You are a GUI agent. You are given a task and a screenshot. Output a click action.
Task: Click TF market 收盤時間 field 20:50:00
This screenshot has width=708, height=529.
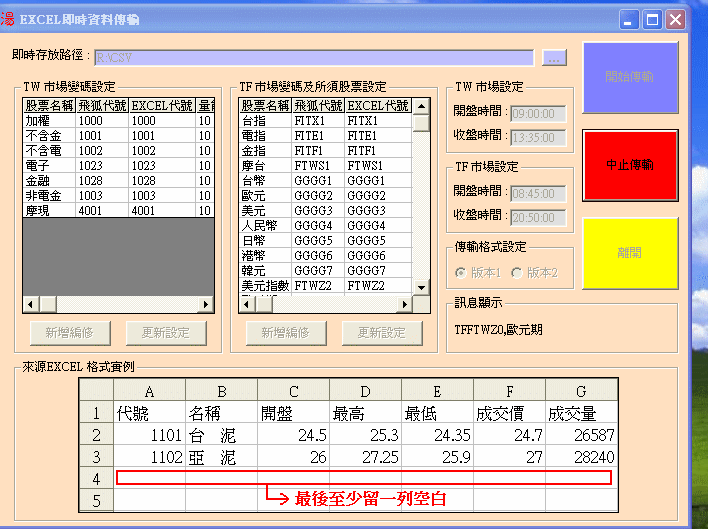(538, 218)
